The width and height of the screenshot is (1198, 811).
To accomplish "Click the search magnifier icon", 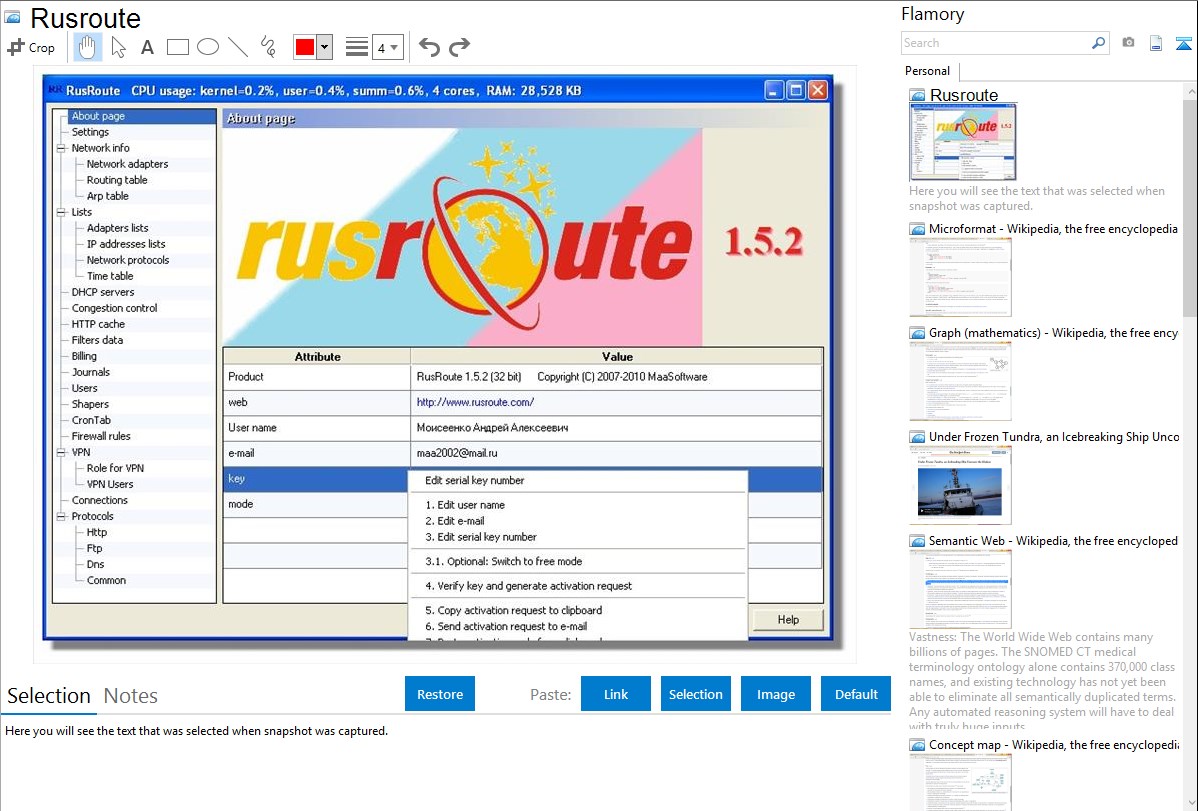I will click(x=1098, y=43).
